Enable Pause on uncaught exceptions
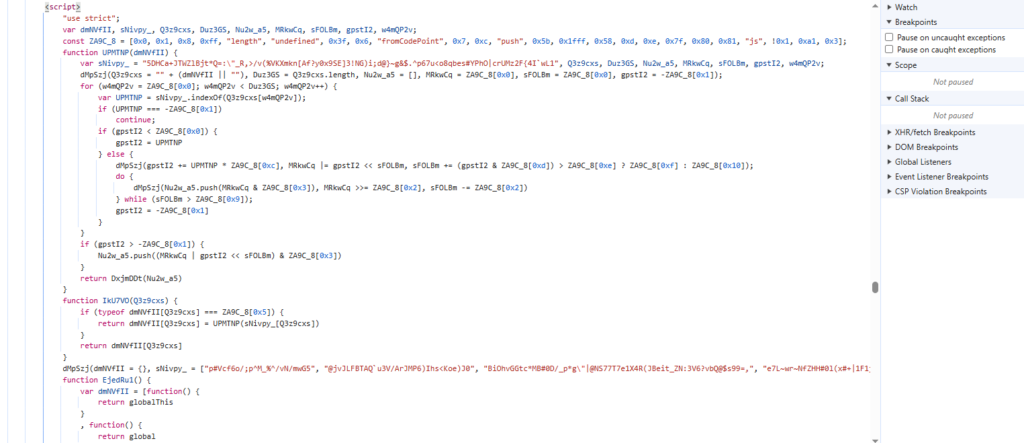Image resolution: width=1024 pixels, height=443 pixels. pos(889,38)
